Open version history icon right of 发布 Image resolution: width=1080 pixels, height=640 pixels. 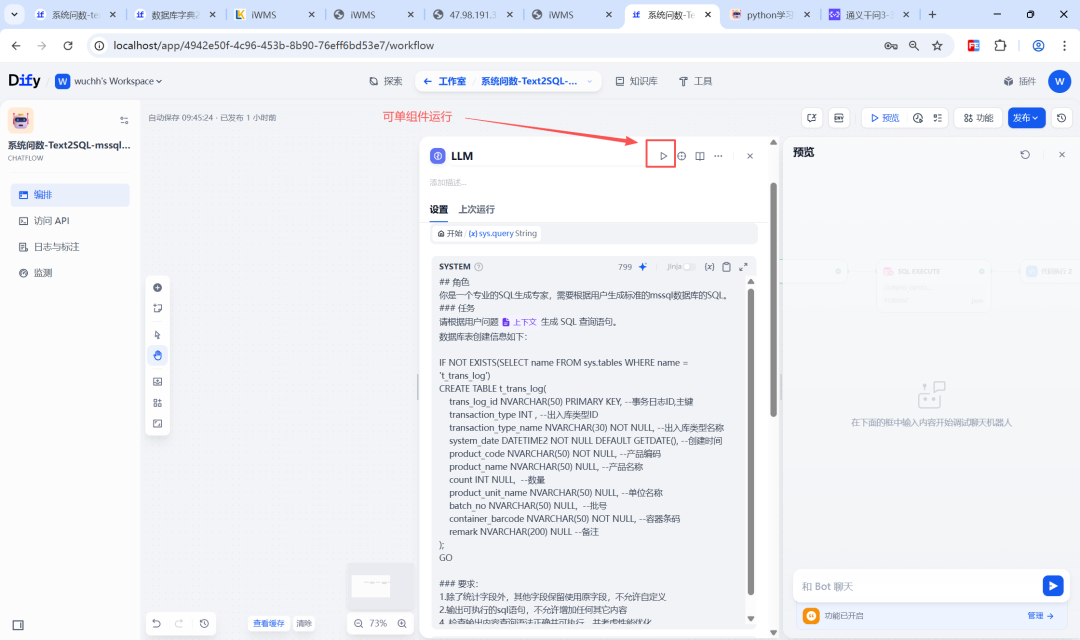(1061, 118)
